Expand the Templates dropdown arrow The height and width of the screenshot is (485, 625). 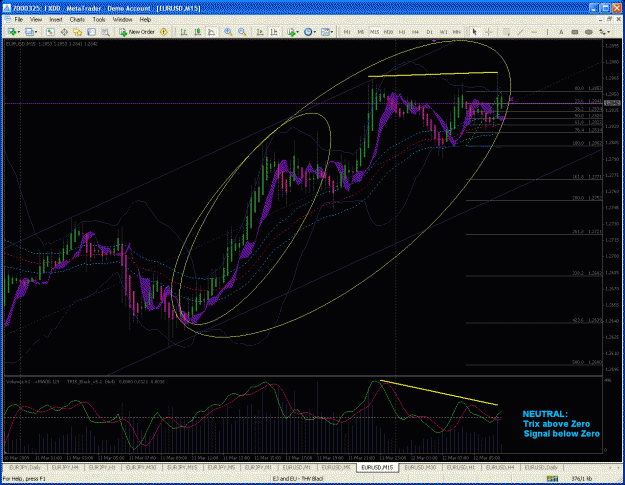tap(332, 32)
